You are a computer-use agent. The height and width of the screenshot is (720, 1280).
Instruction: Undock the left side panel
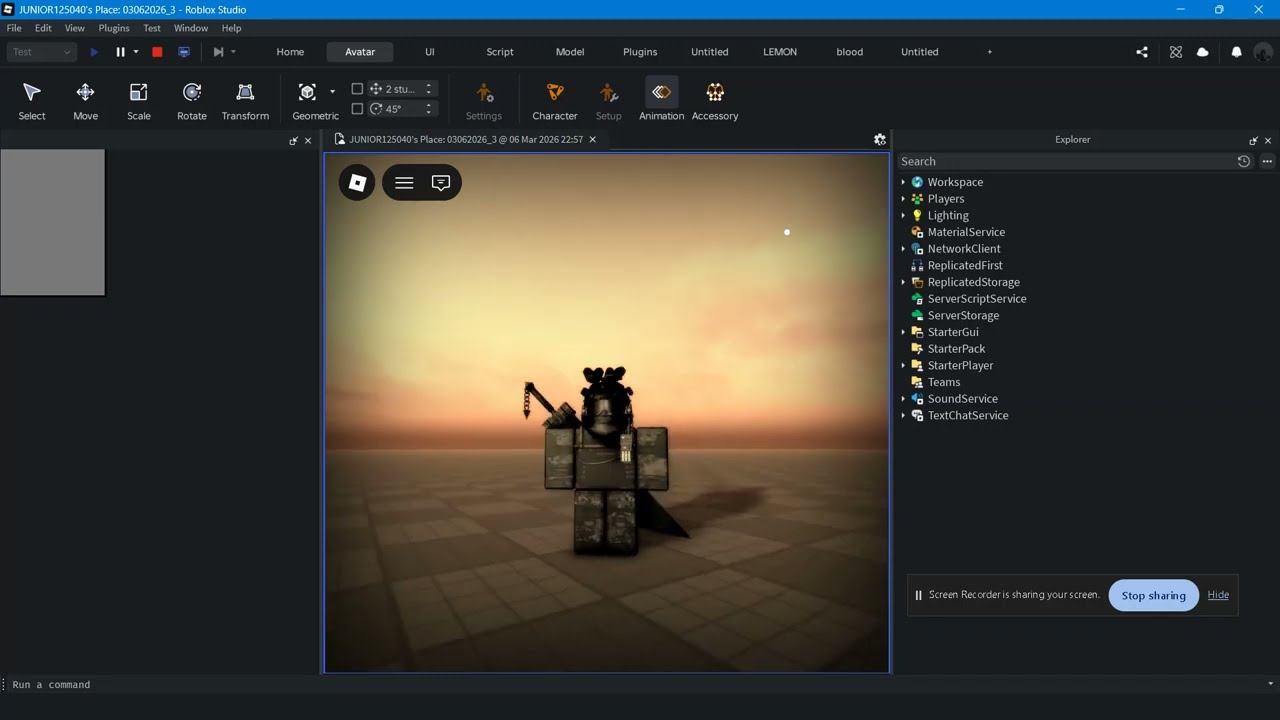(293, 141)
